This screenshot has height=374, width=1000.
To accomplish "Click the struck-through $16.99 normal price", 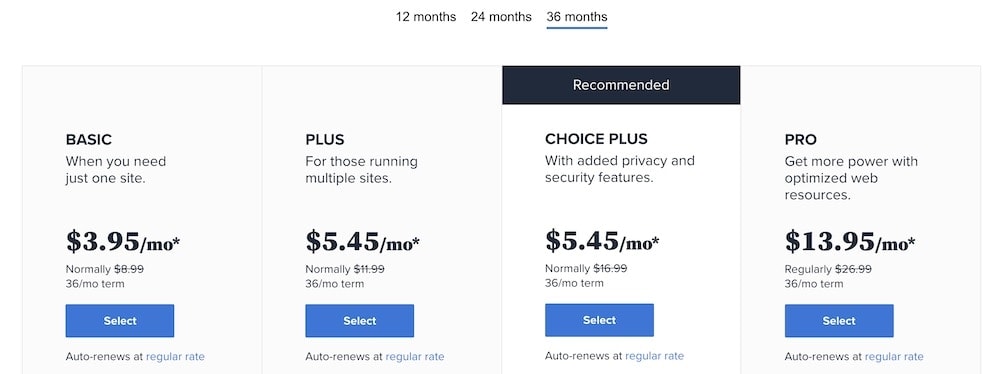I will click(x=610, y=269).
